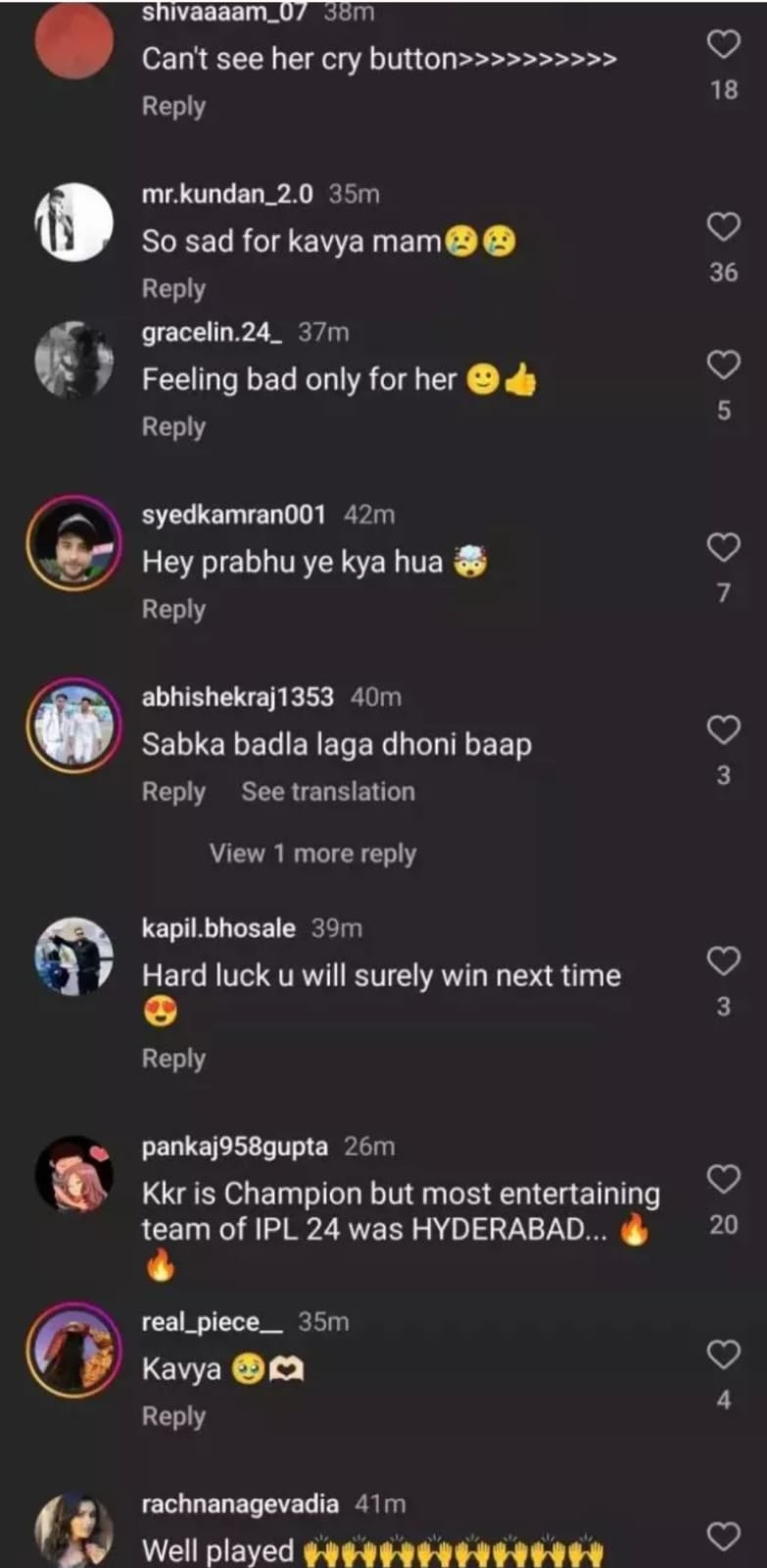
Task: Tap heart on real_piece__'s Kavya comment
Action: [723, 1354]
